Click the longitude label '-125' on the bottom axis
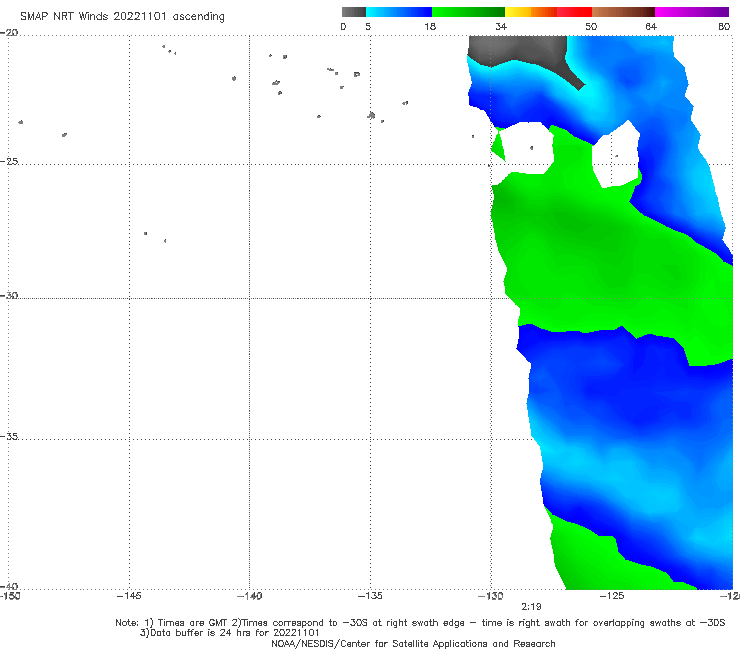This screenshot has width=740, height=650. [x=612, y=596]
